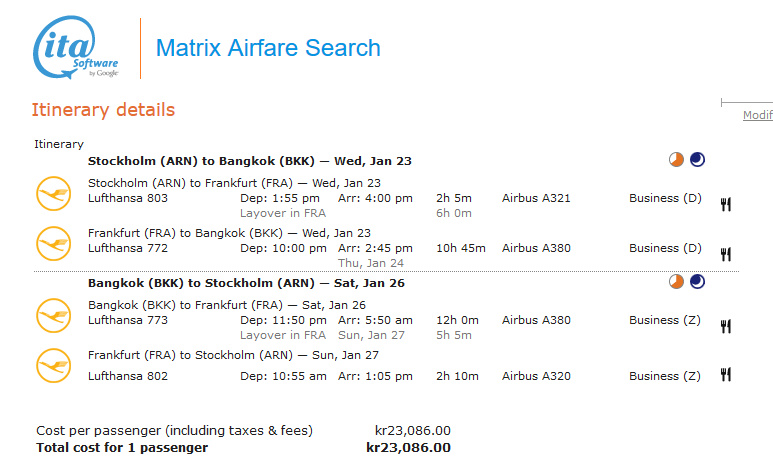Click the ITA Software logo
Image resolution: width=773 pixels, height=466 pixels.
pos(77,47)
